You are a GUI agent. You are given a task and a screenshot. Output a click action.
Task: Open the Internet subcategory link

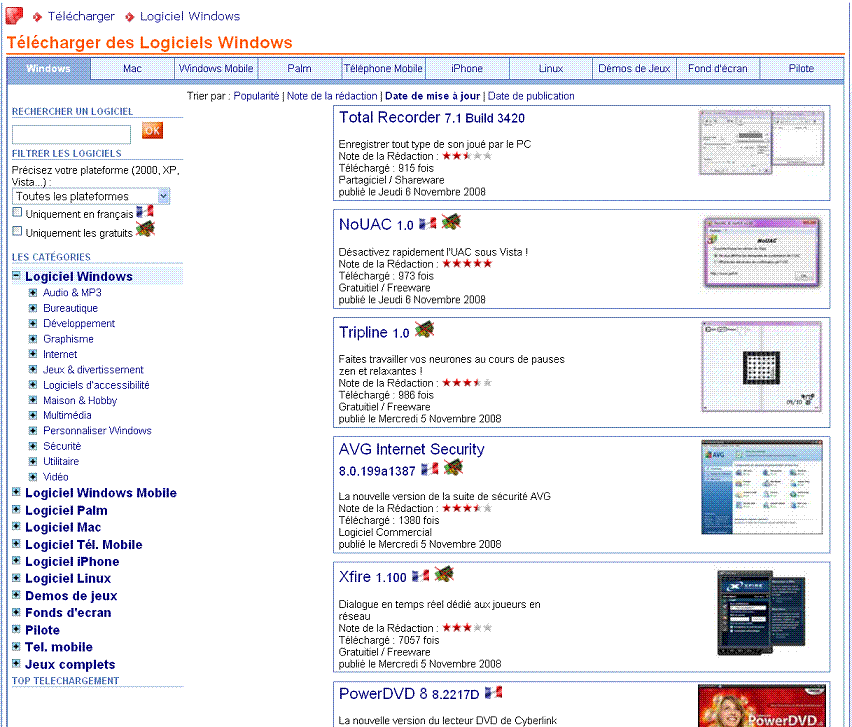[x=60, y=354]
